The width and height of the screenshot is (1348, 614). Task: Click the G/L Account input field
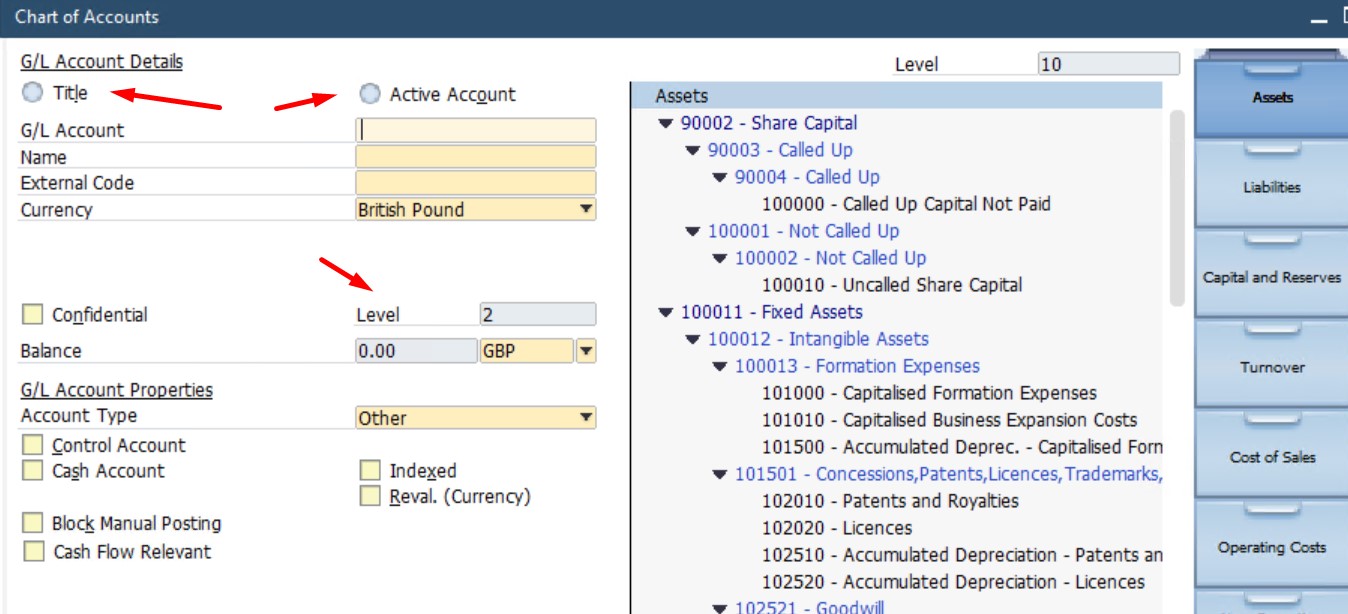[476, 130]
